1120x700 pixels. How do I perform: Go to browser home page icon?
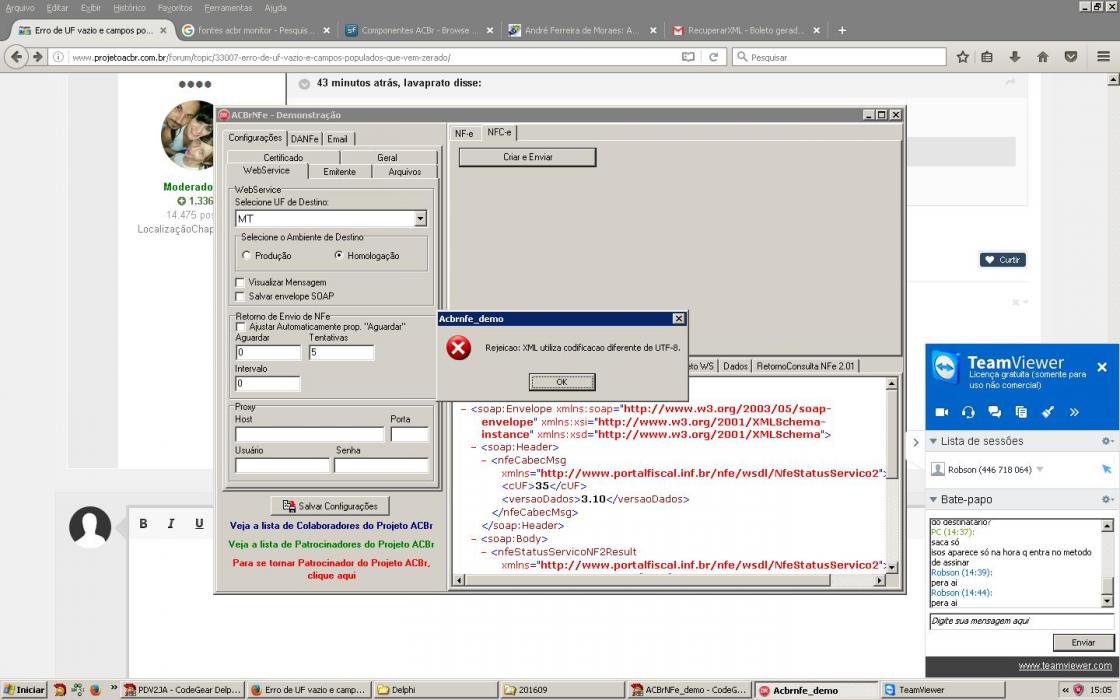(x=1042, y=57)
